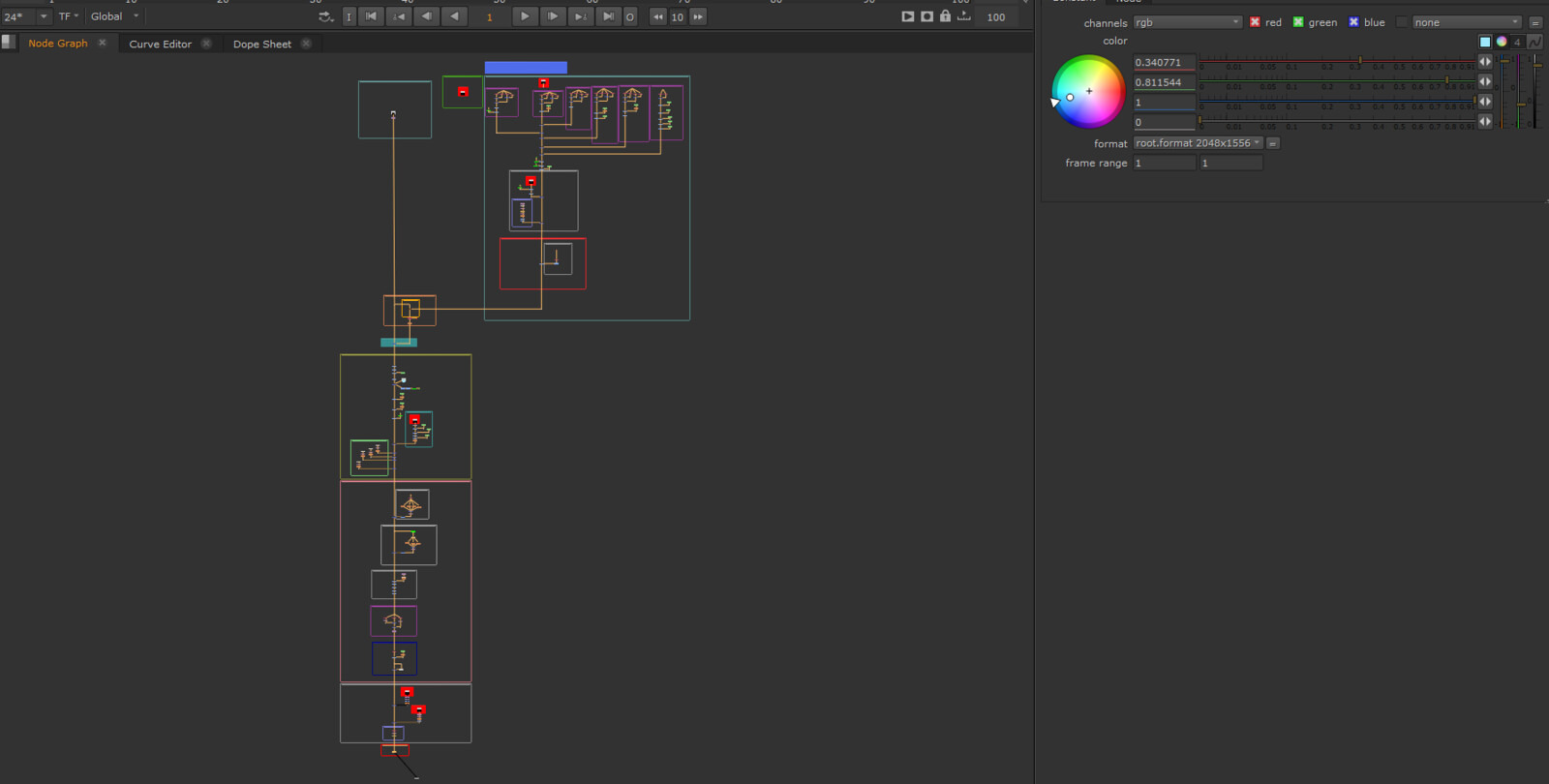Open the root.format 2048x1556 dropdown

pyautogui.click(x=1199, y=143)
